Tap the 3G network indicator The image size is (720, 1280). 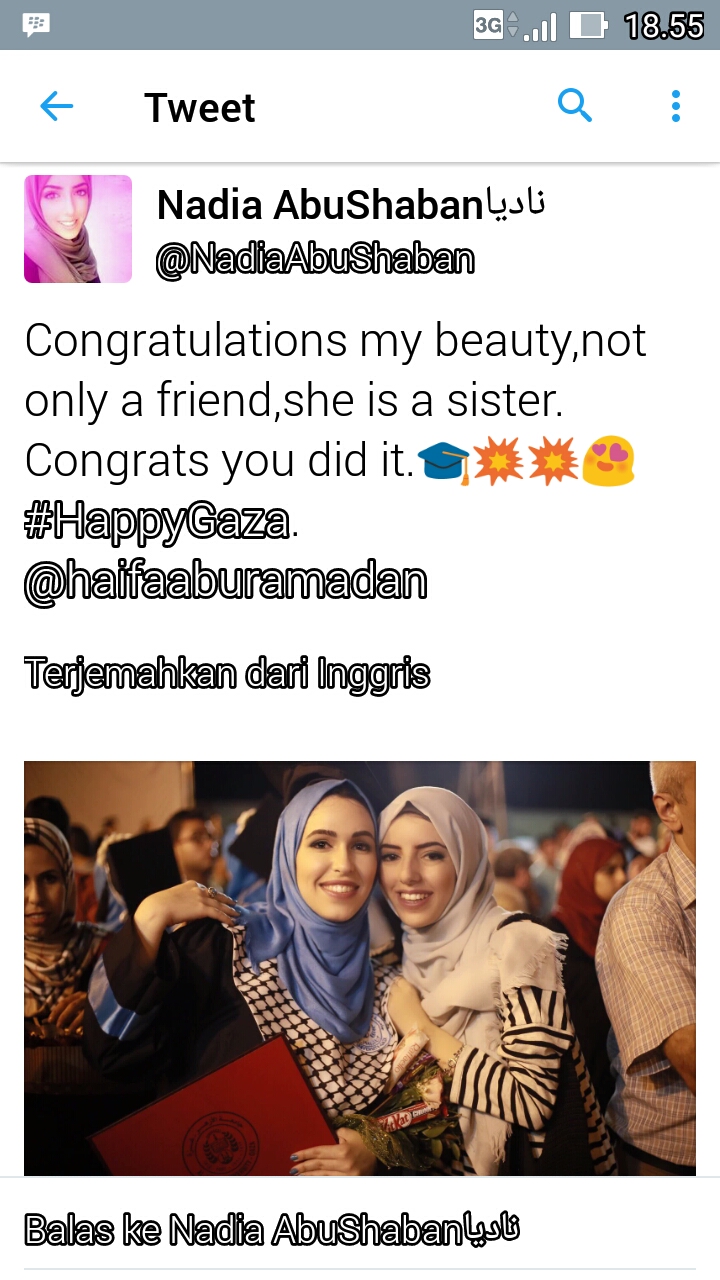pos(488,25)
